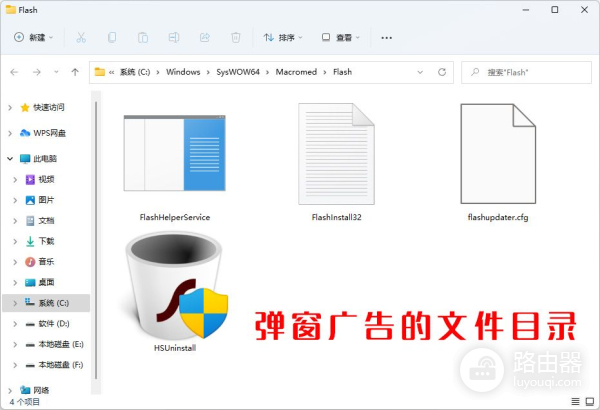This screenshot has width=600, height=410.
Task: Select 文档 in the navigation pane
Action: 46,221
